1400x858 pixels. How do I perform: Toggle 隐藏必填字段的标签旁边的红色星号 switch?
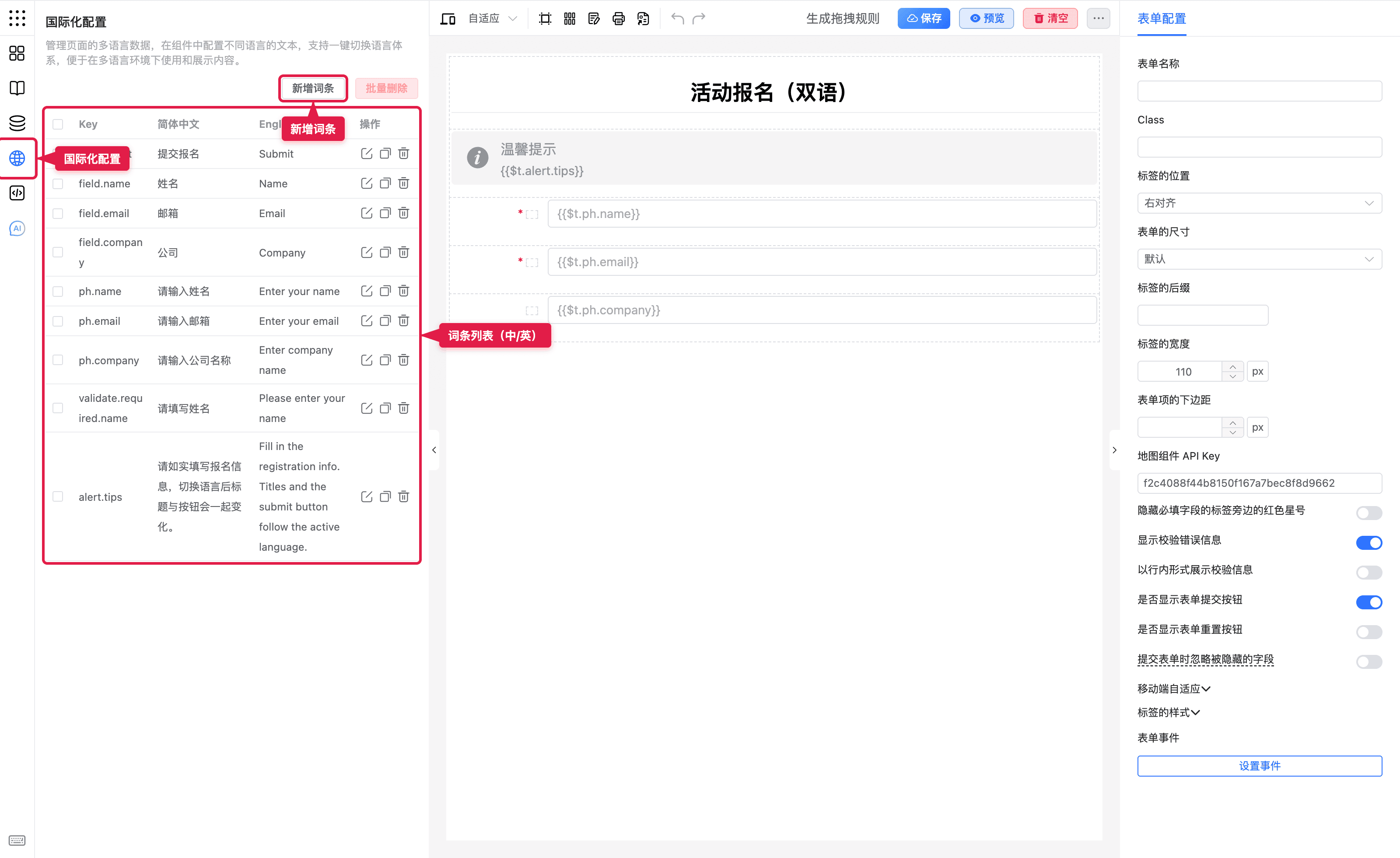click(1368, 513)
